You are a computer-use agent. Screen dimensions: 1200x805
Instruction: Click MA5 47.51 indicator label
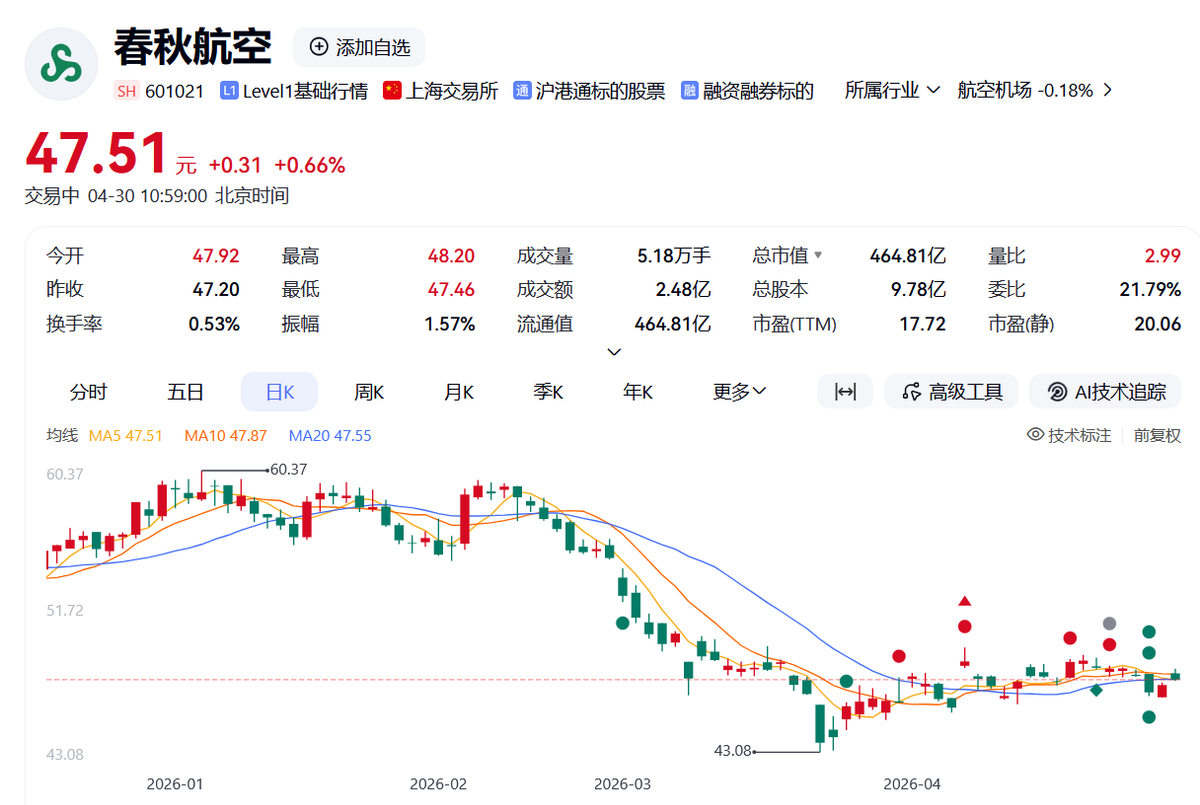click(x=126, y=435)
